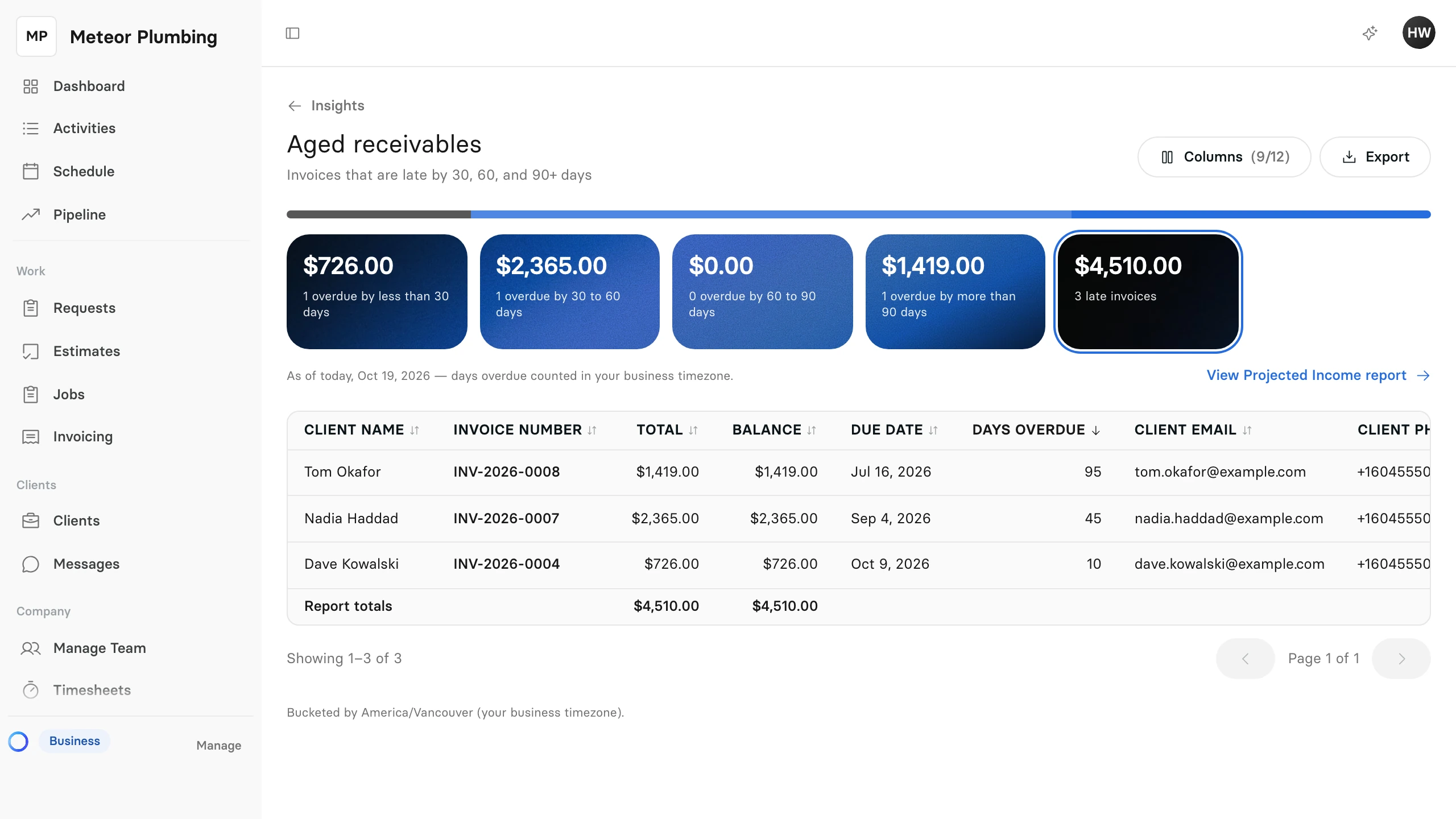Viewport: 1456px width, 819px height.
Task: Sort by Client Name column
Action: pos(362,430)
